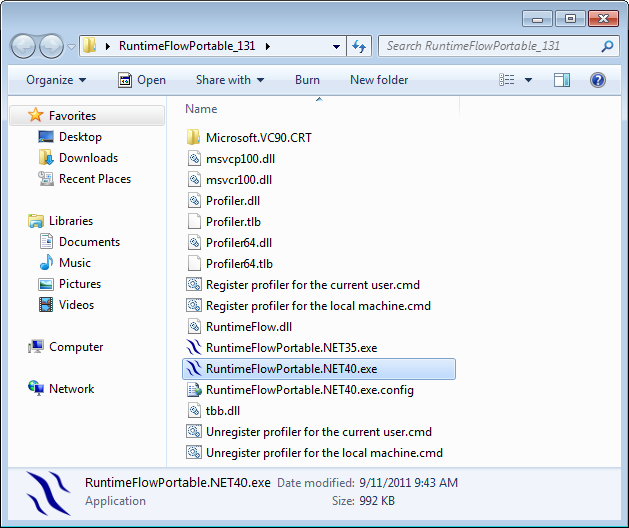Type in the Search RuntimeFlowPortable_131 field
The height and width of the screenshot is (528, 629).
tap(490, 46)
